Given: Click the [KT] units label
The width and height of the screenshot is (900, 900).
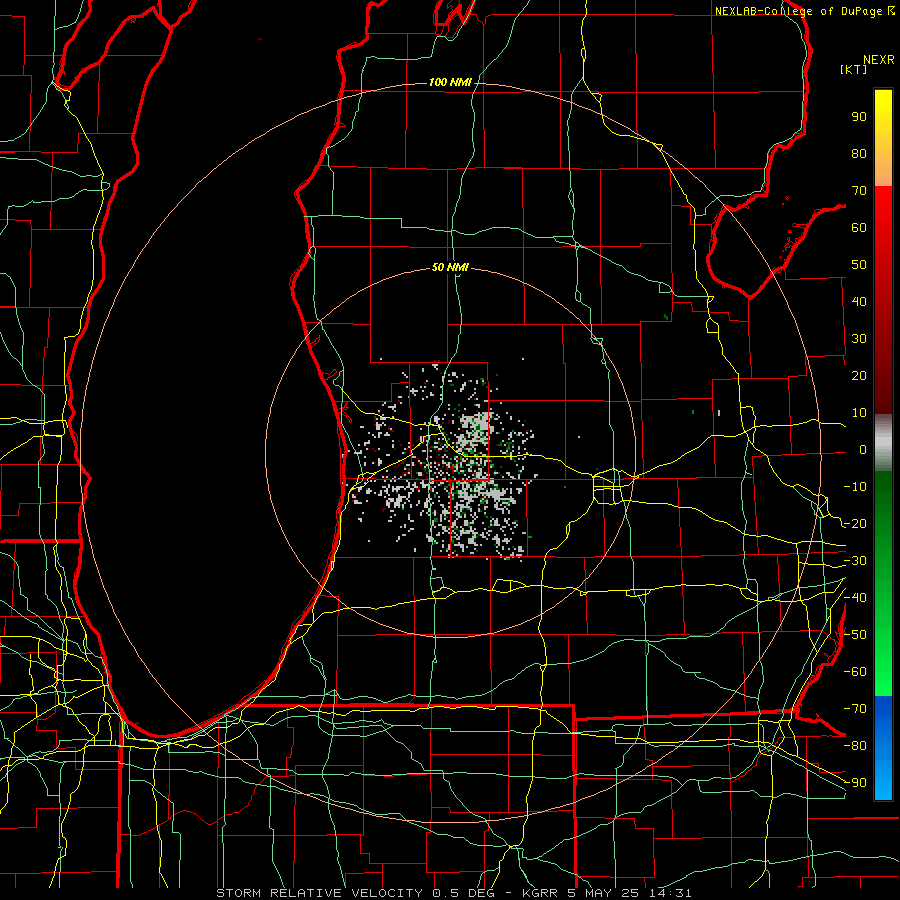Looking at the screenshot, I should pyautogui.click(x=854, y=69).
